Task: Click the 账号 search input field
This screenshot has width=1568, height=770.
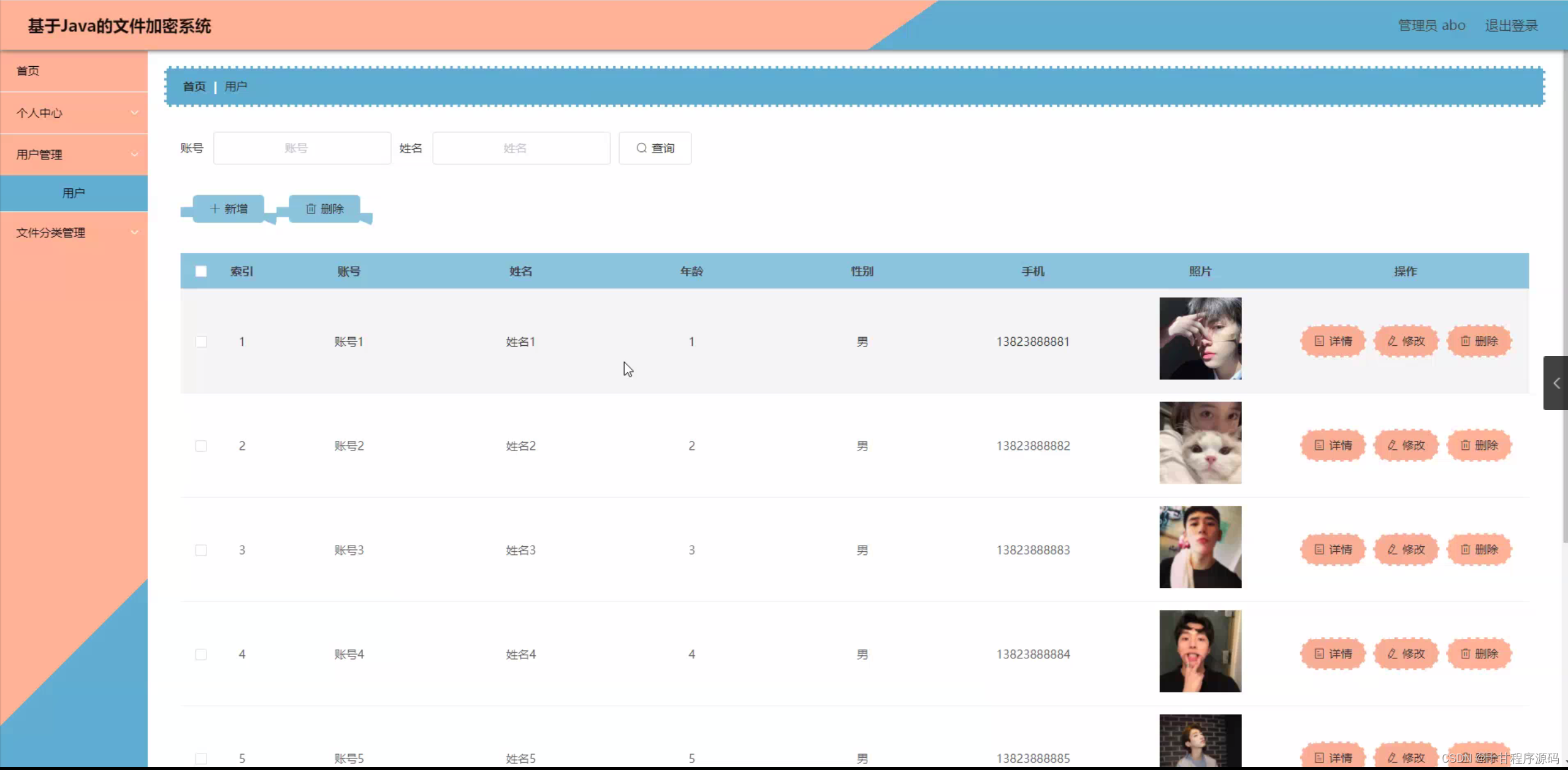Action: pos(302,148)
